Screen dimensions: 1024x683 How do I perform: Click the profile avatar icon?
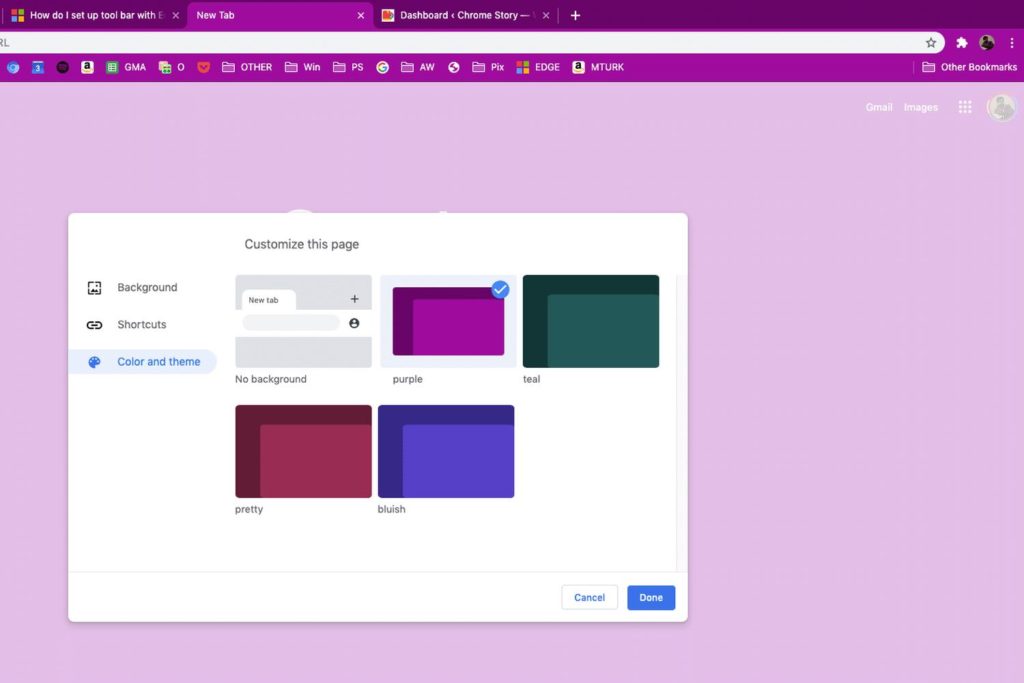(1001, 107)
